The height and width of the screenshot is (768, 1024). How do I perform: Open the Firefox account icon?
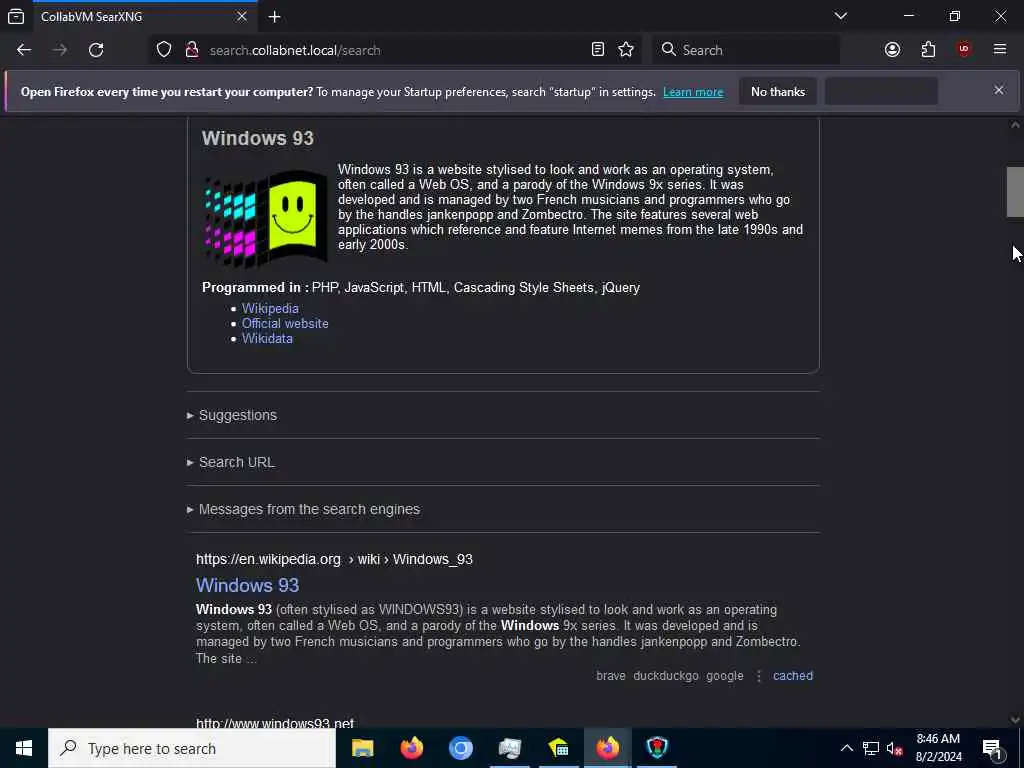[892, 50]
